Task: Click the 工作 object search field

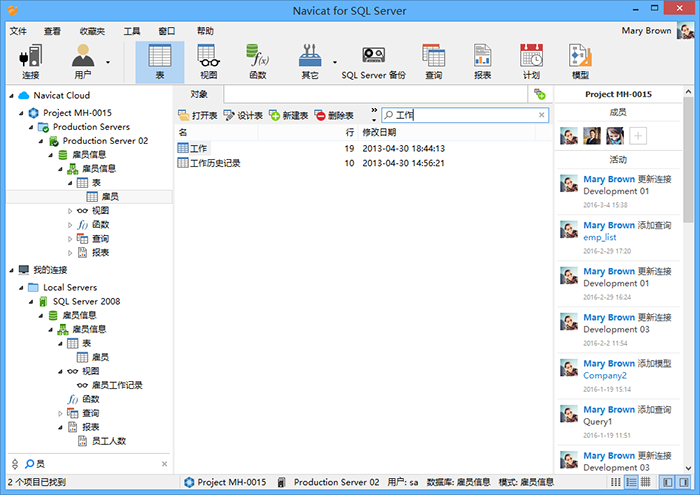Action: 464,115
